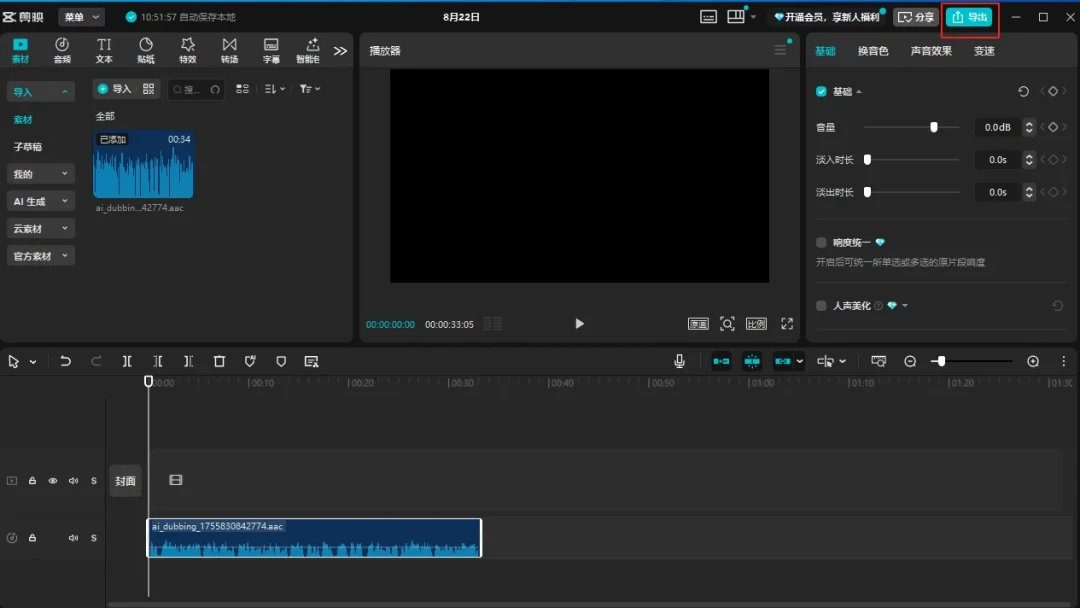
Task: Enable the 人声美化 vocal enhancement checkbox
Action: pos(821,306)
